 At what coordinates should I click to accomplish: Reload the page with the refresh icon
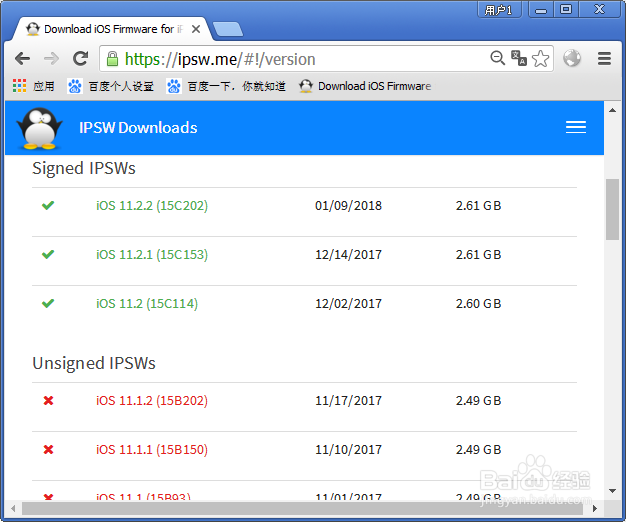pyautogui.click(x=81, y=59)
